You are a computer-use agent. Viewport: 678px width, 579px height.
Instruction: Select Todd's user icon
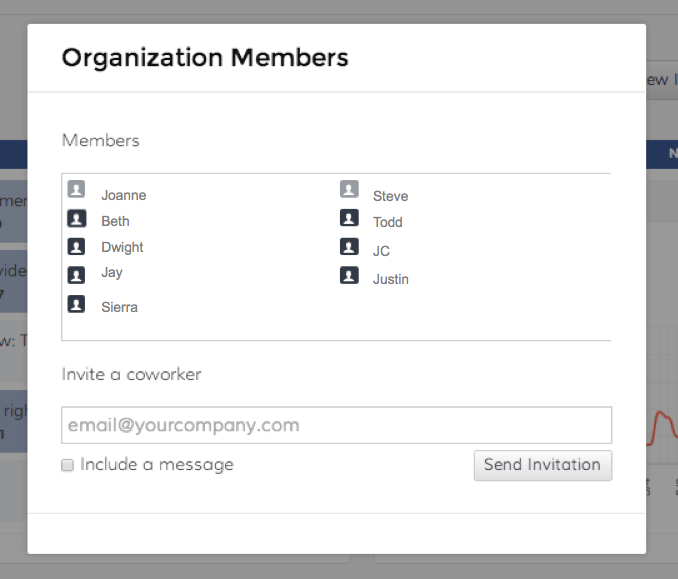[x=349, y=217]
